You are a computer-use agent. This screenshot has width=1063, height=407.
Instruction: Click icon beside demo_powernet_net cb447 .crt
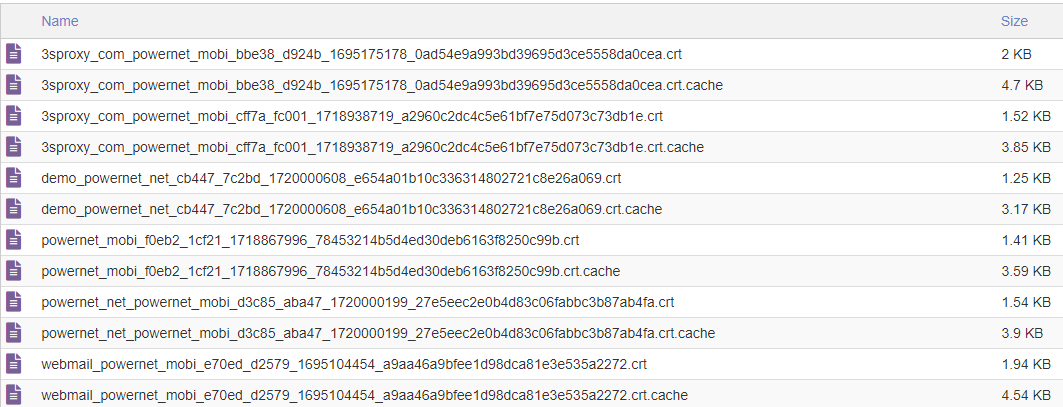pos(14,178)
